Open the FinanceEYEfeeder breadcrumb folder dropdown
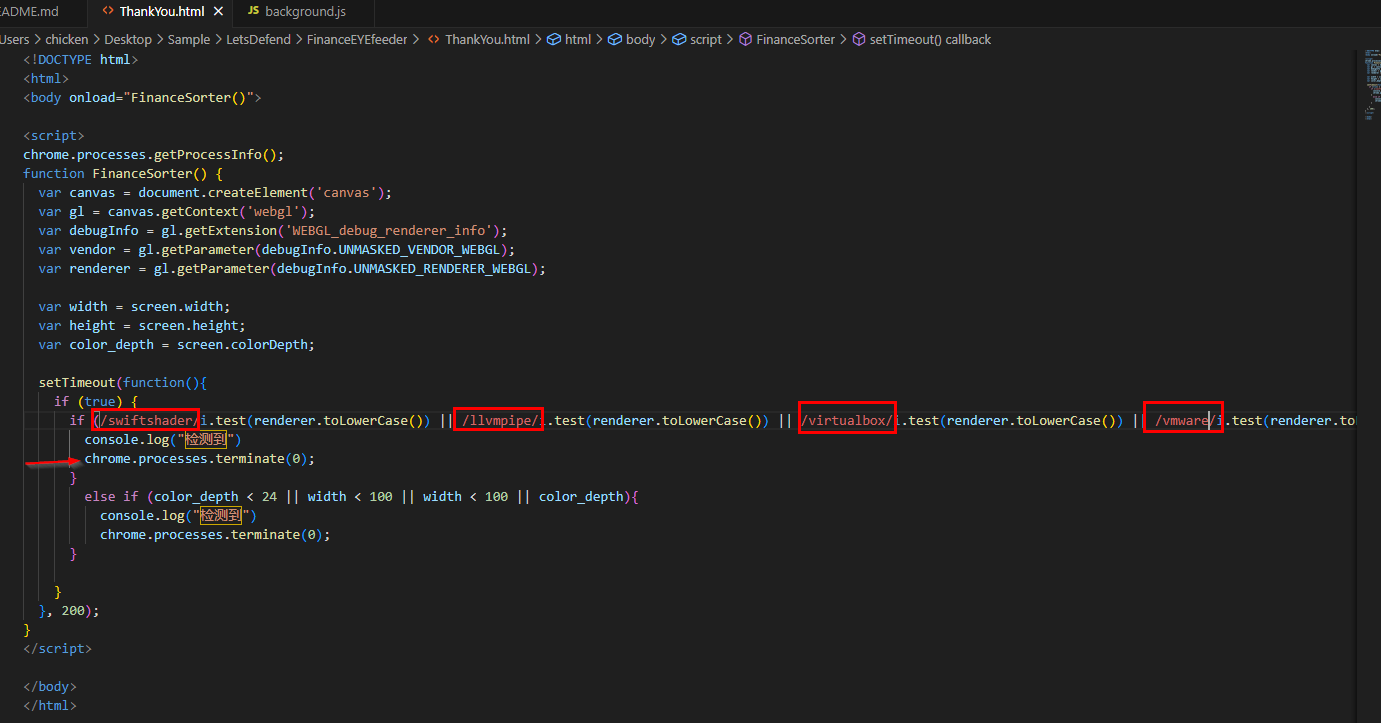This screenshot has height=723, width=1381. (358, 40)
